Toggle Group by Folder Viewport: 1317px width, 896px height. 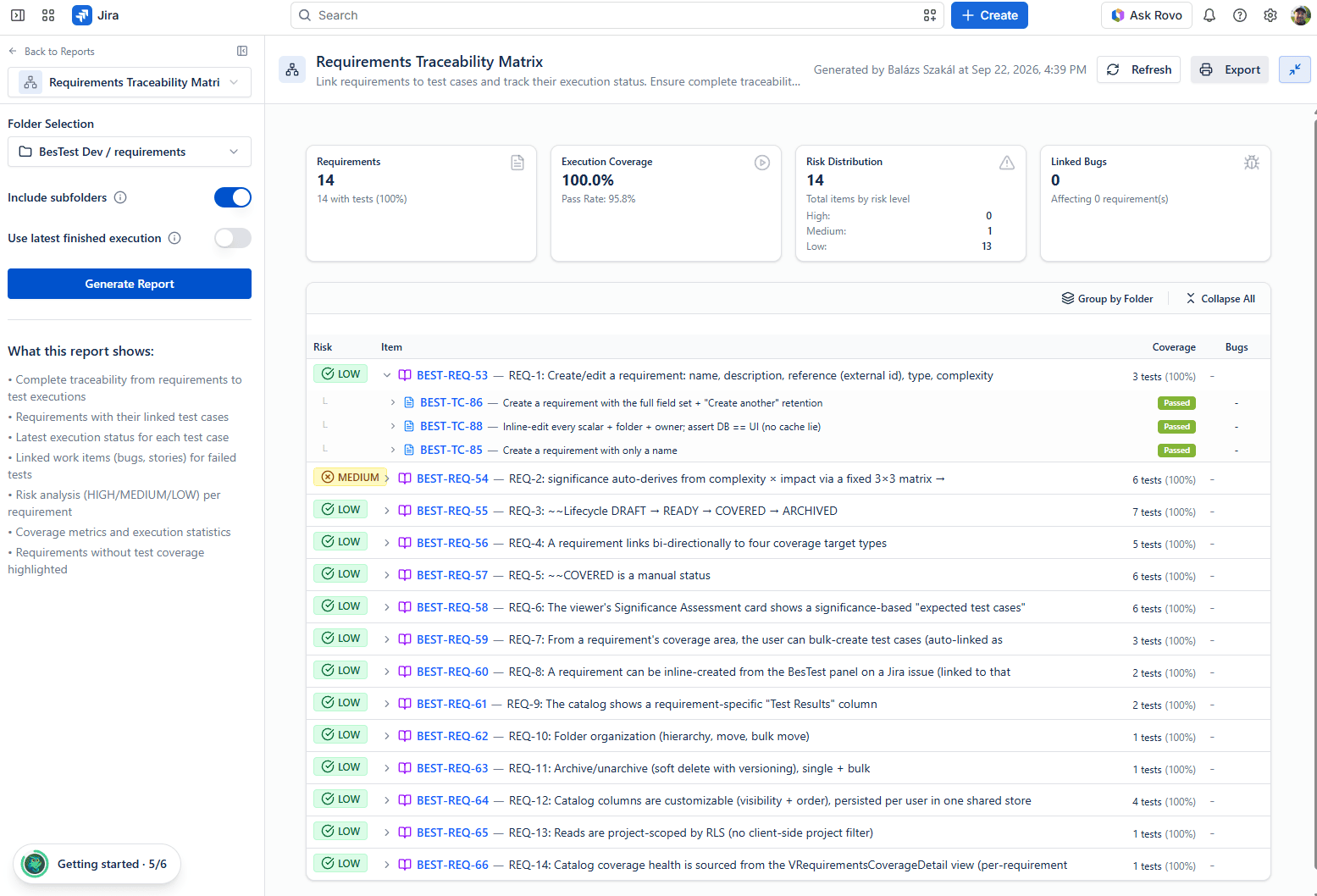point(1107,299)
